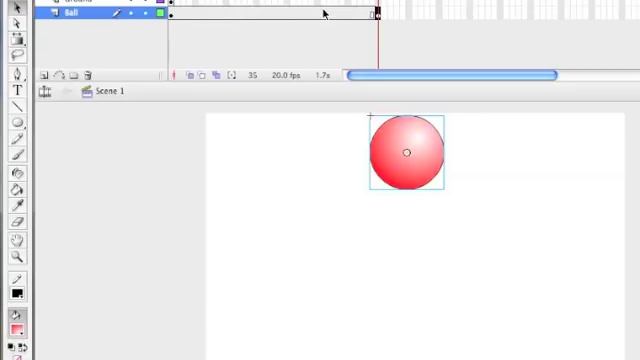Viewport: 640px width, 360px height.
Task: Click the stroke color pencil icon
Action: (x=17, y=279)
